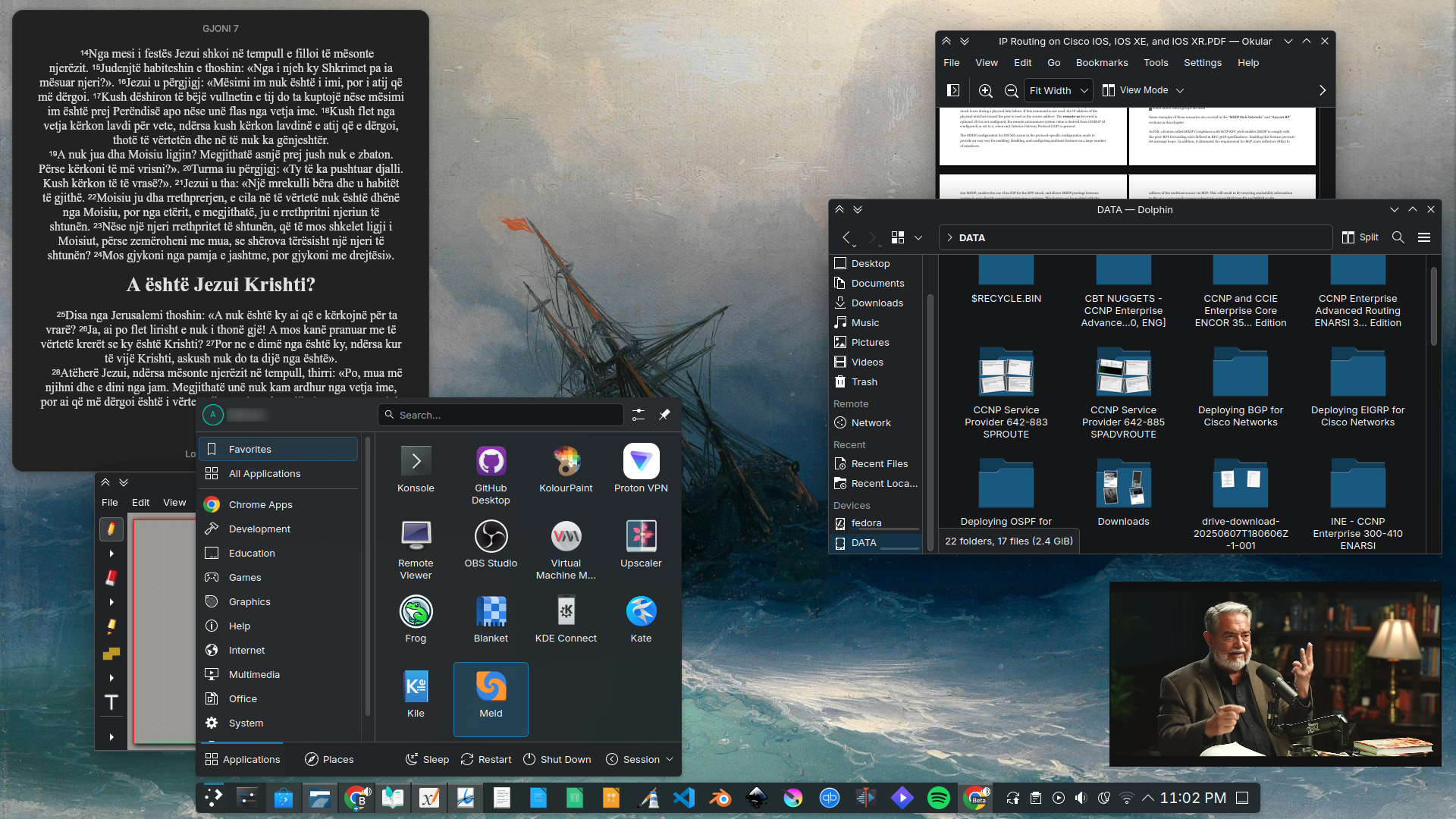1456x819 pixels.
Task: Click the Sleep button
Action: (x=428, y=759)
